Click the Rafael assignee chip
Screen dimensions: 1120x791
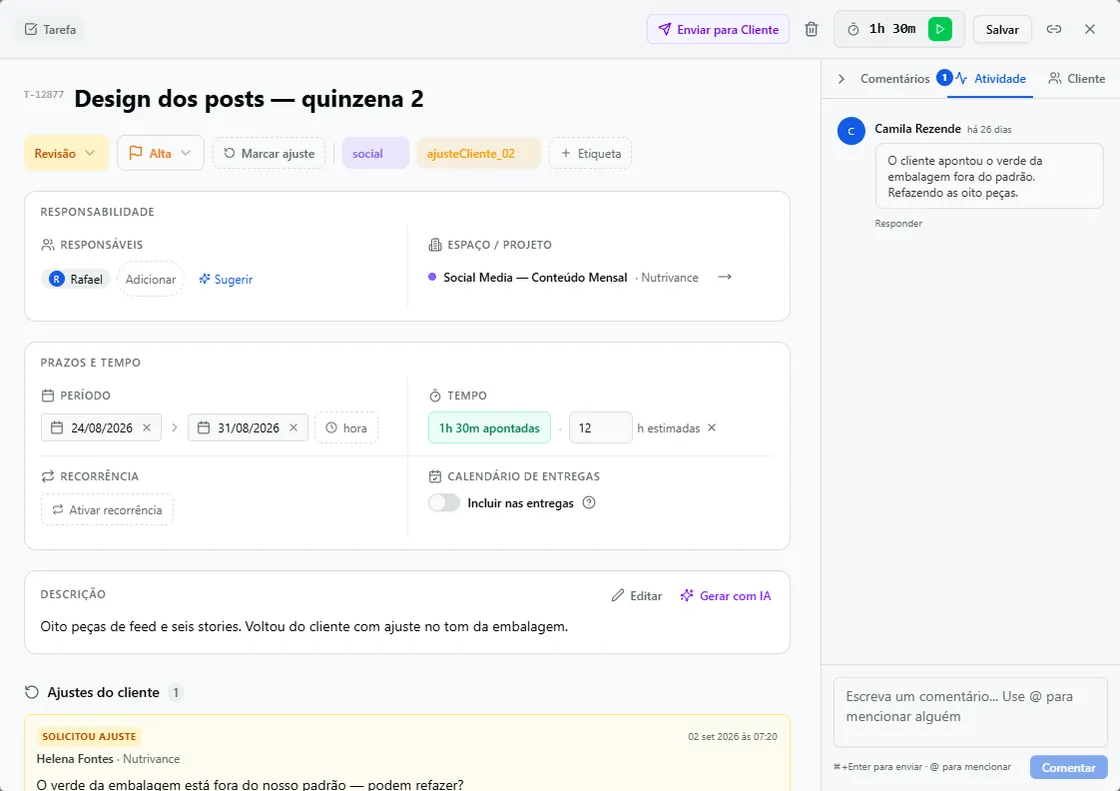tap(76, 279)
